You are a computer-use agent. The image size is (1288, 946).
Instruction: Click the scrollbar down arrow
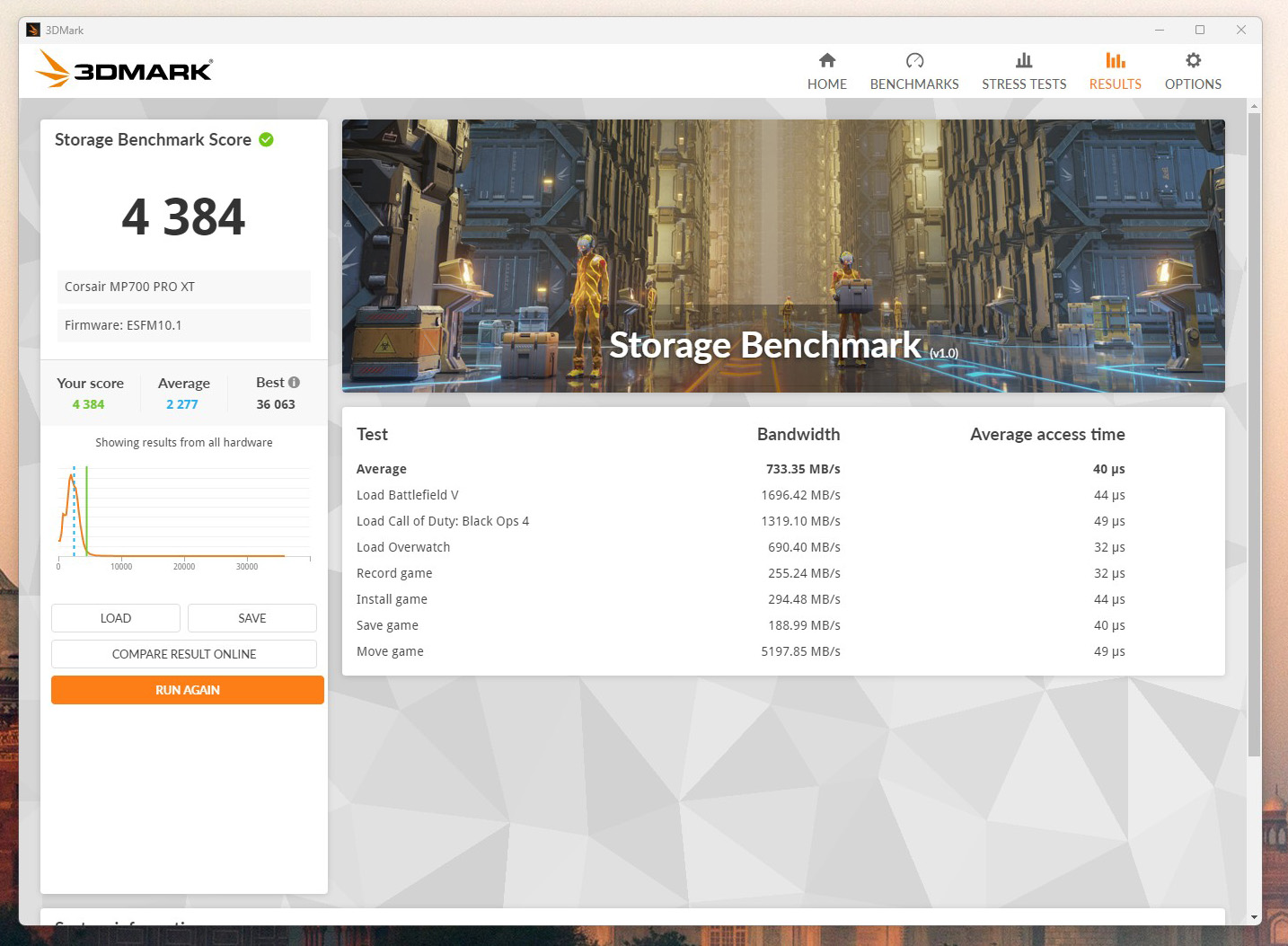1254,917
